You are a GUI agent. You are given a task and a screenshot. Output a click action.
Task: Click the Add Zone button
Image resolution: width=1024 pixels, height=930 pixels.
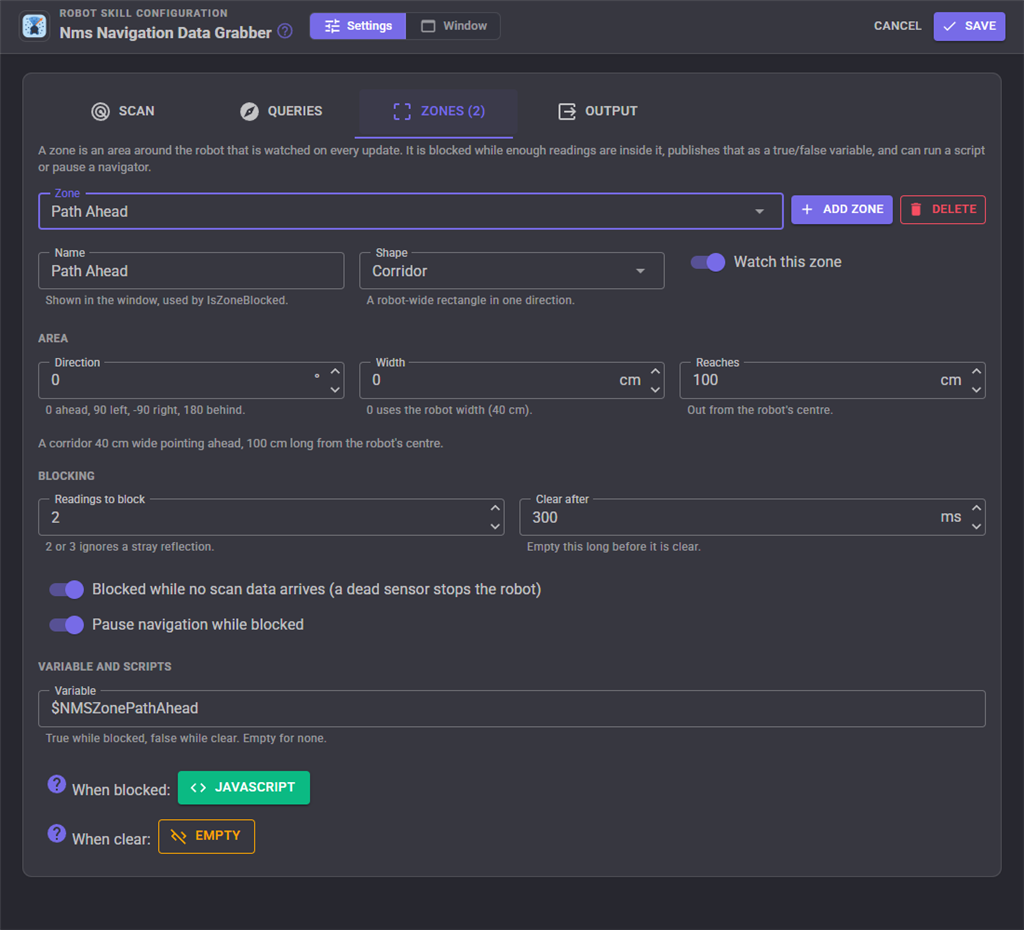(842, 210)
